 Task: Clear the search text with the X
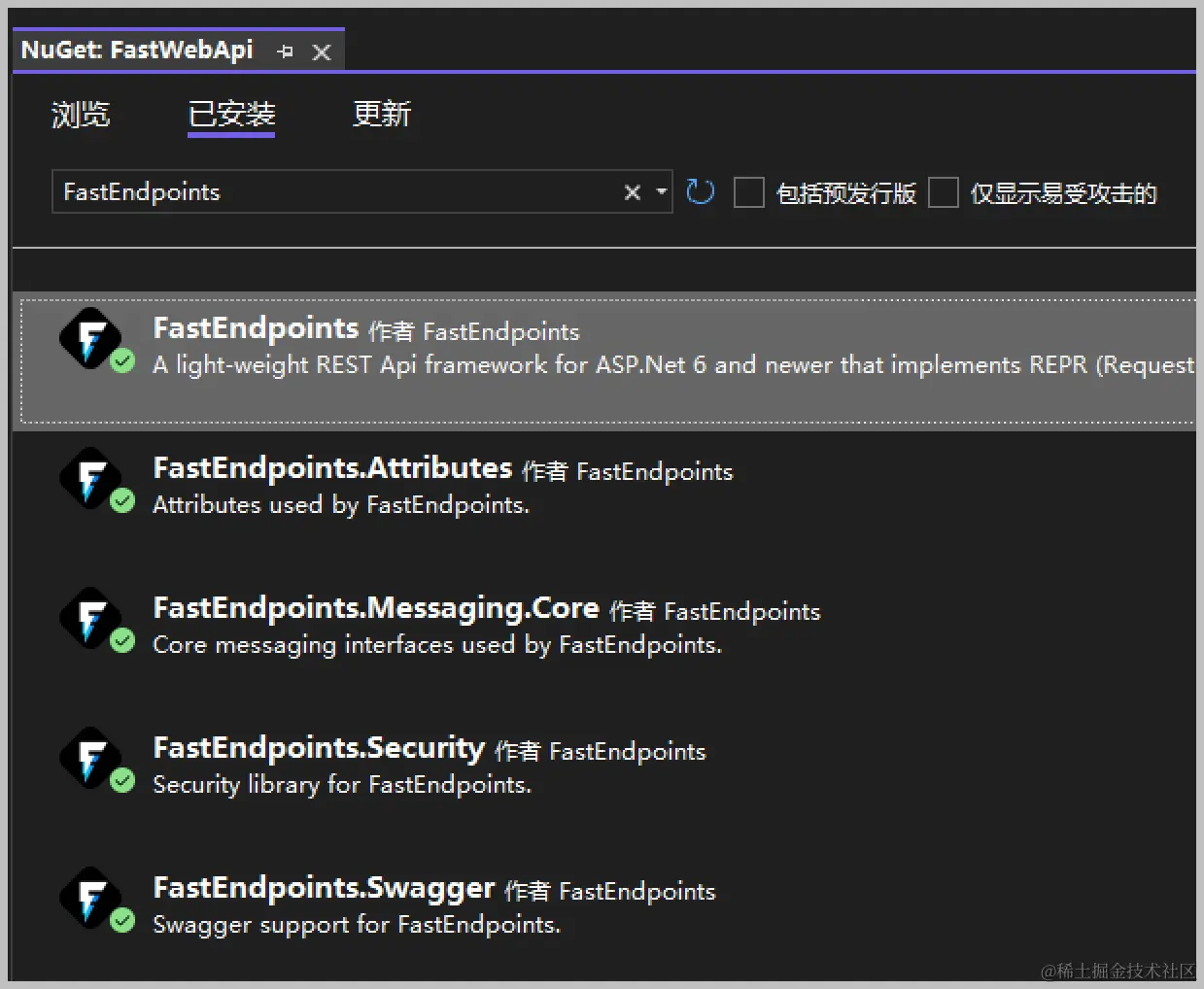point(633,192)
